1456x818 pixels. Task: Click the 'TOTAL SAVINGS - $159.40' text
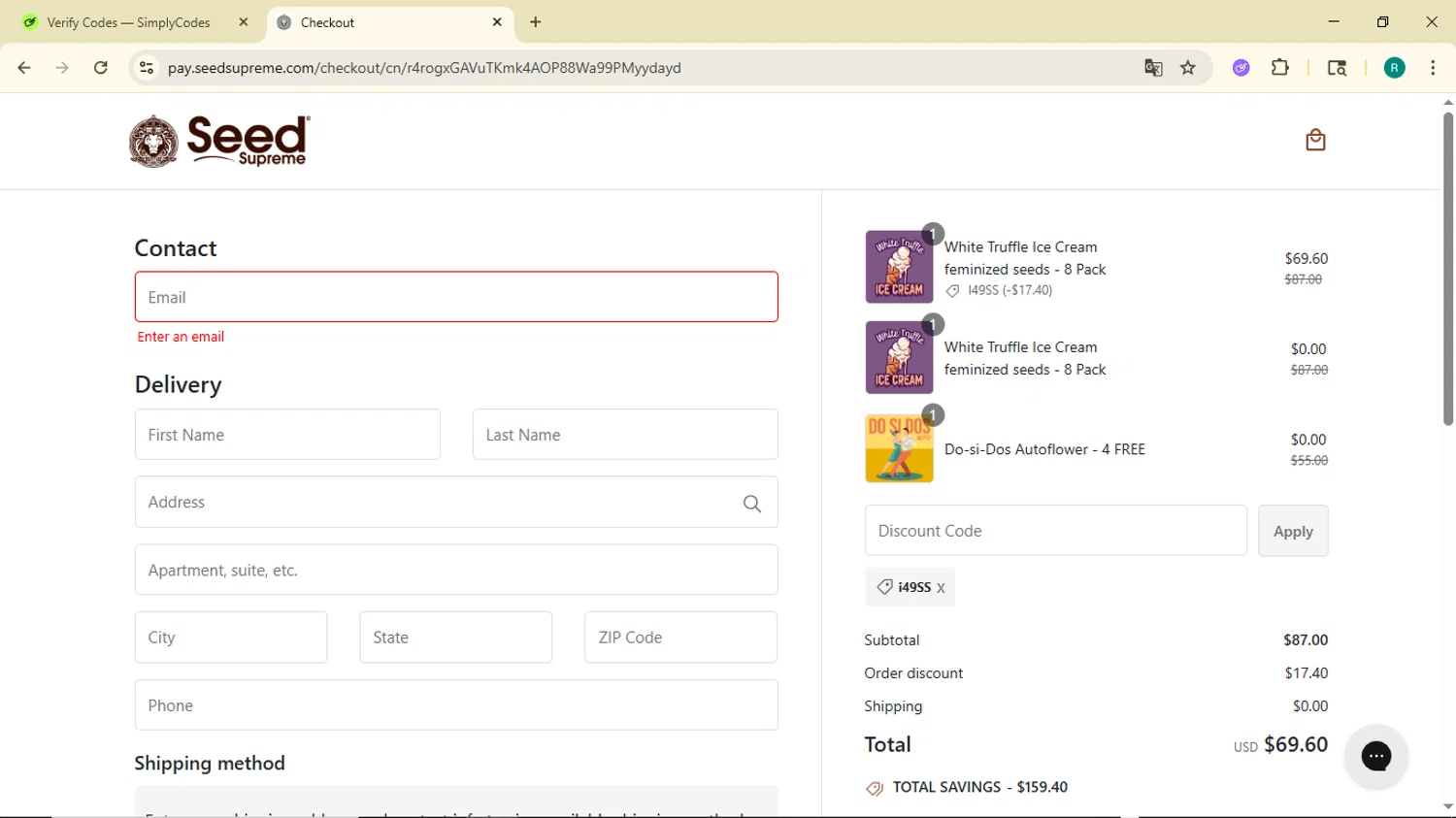(x=980, y=787)
